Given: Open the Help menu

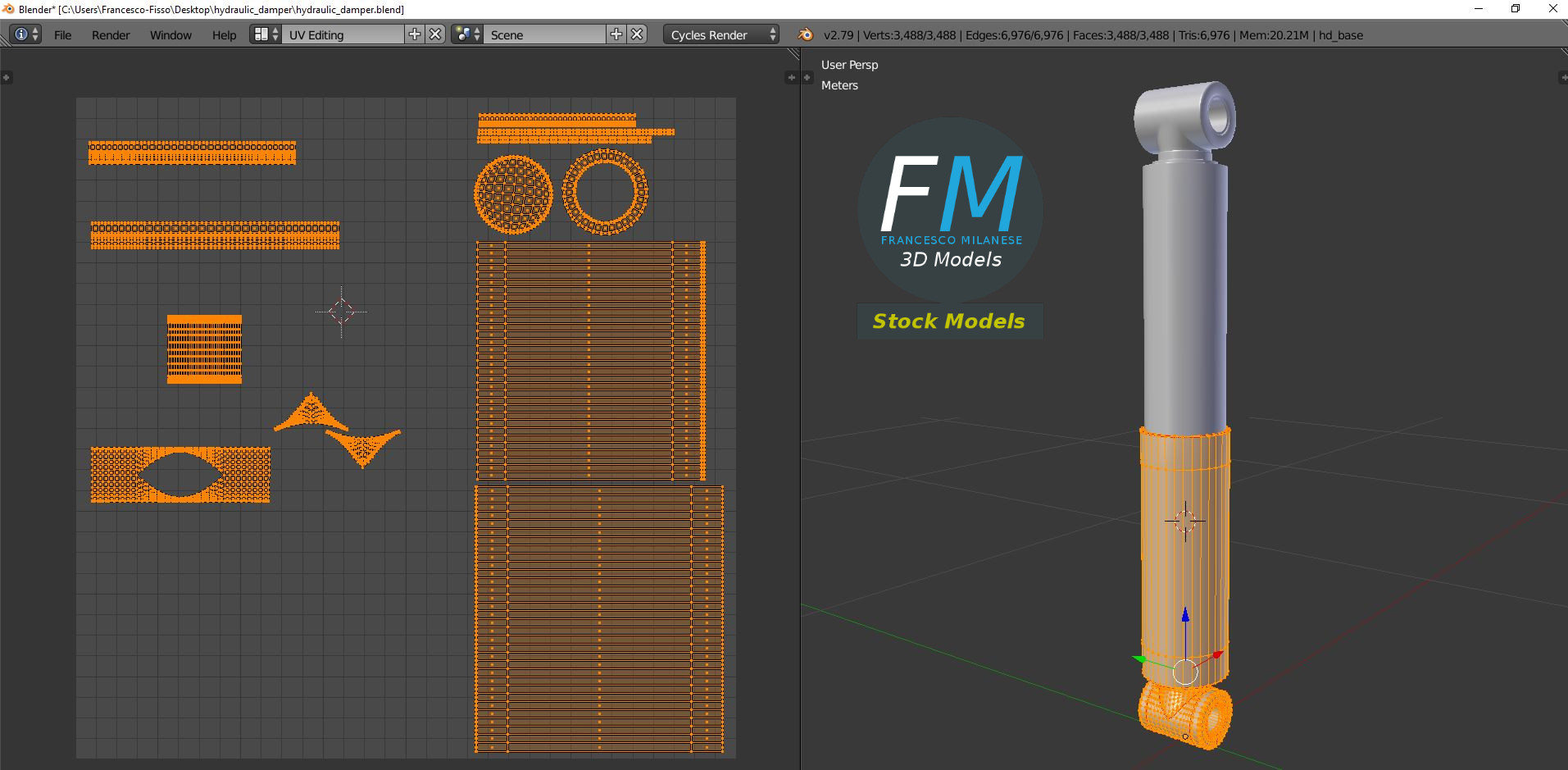Looking at the screenshot, I should 224,34.
